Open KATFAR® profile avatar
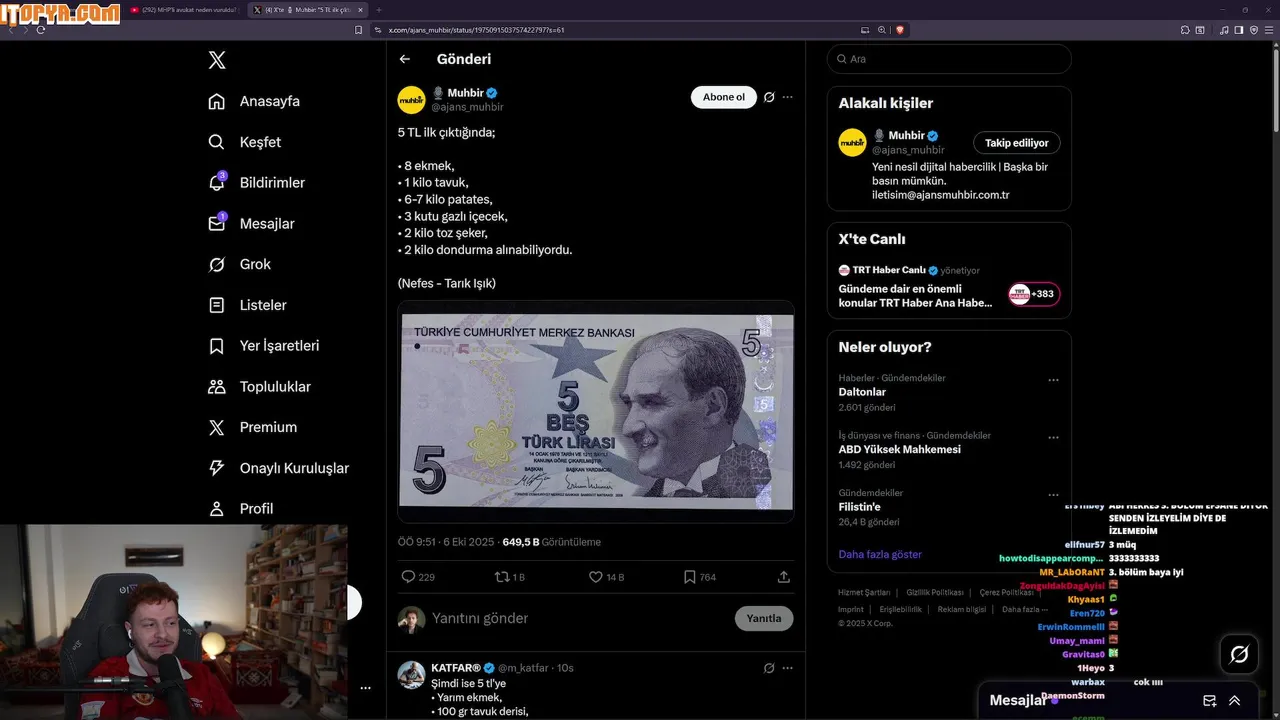1280x720 pixels. [411, 675]
